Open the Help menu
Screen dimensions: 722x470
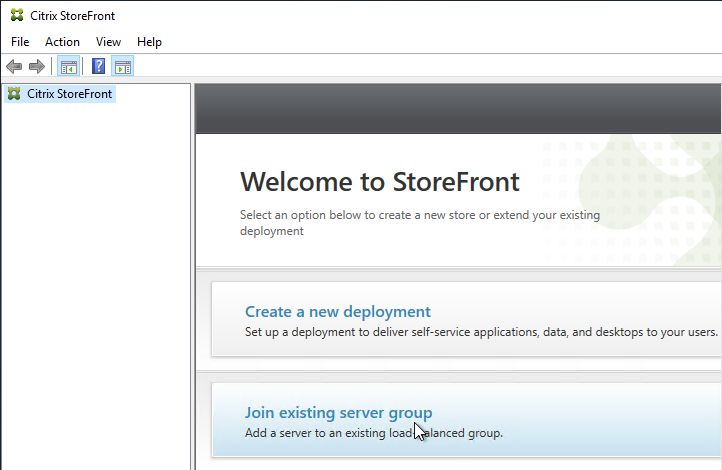pyautogui.click(x=149, y=42)
